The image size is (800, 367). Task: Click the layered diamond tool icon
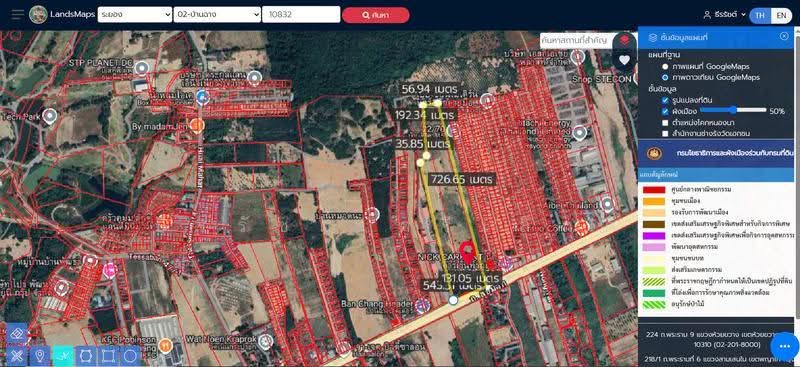(16, 333)
